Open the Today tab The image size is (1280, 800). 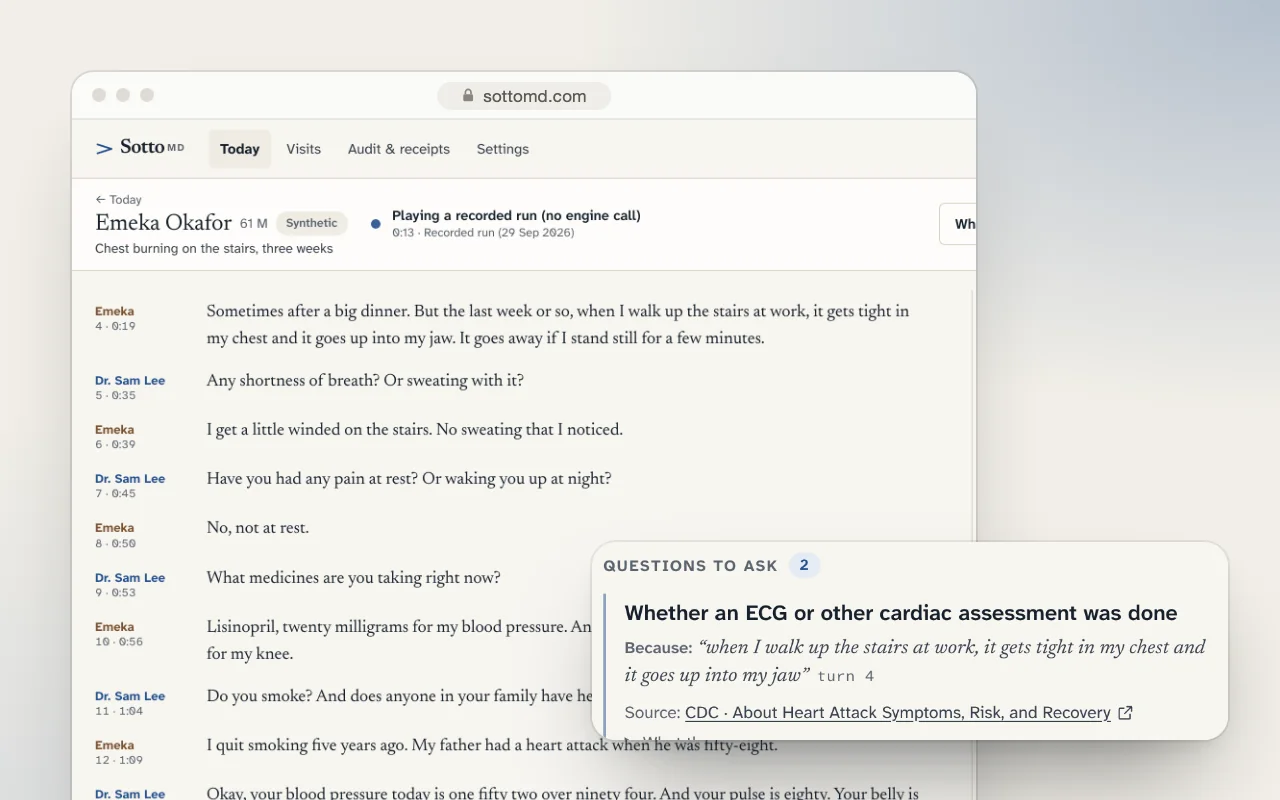tap(240, 149)
